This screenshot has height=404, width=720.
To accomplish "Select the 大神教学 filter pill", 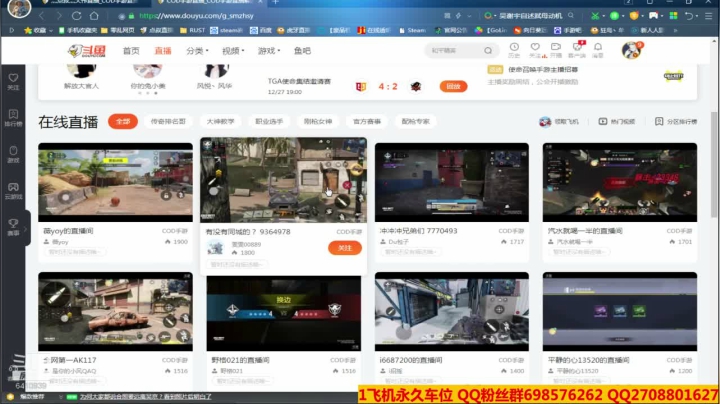I will 220,121.
